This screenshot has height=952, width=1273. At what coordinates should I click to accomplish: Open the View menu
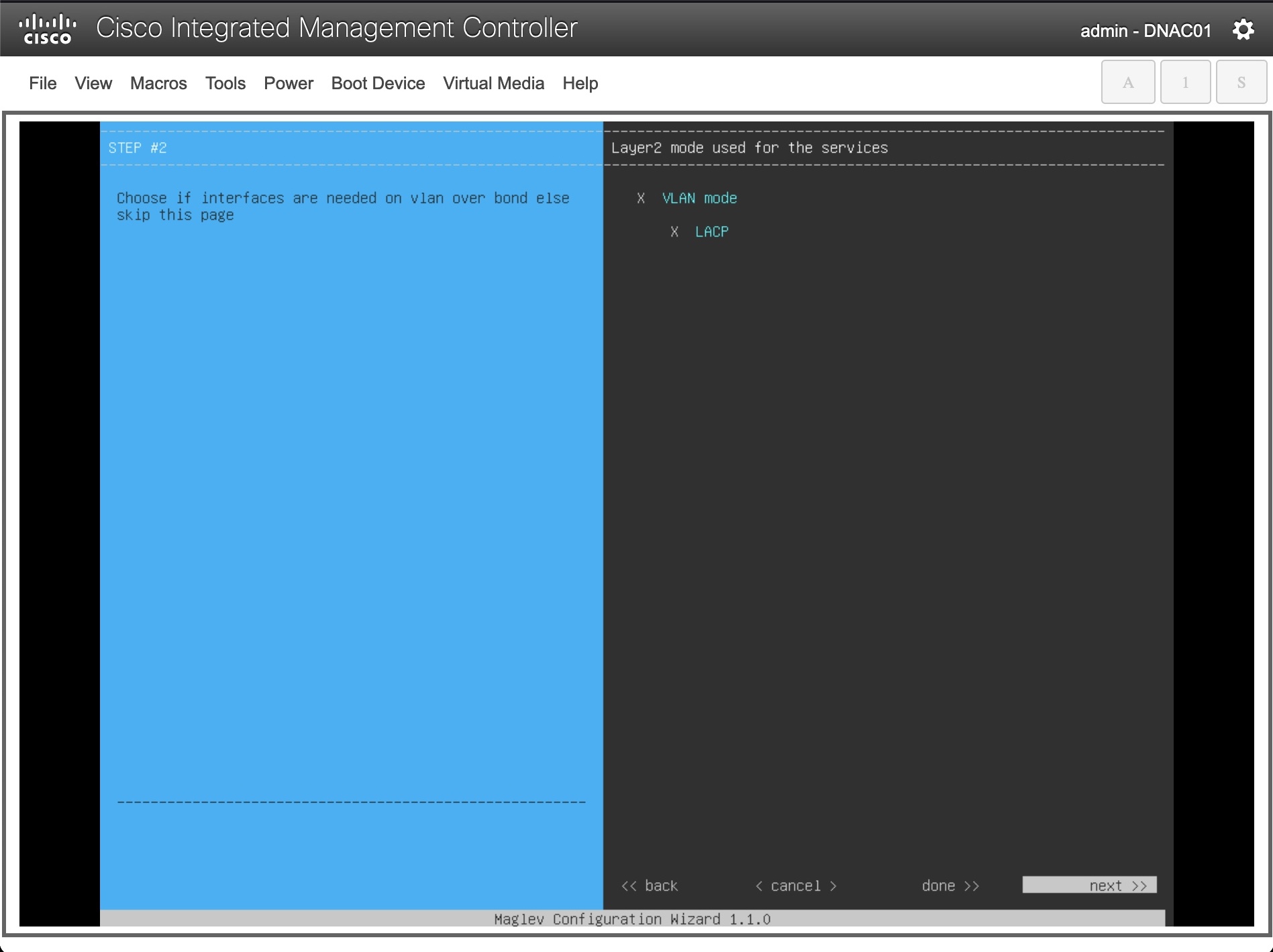coord(93,83)
